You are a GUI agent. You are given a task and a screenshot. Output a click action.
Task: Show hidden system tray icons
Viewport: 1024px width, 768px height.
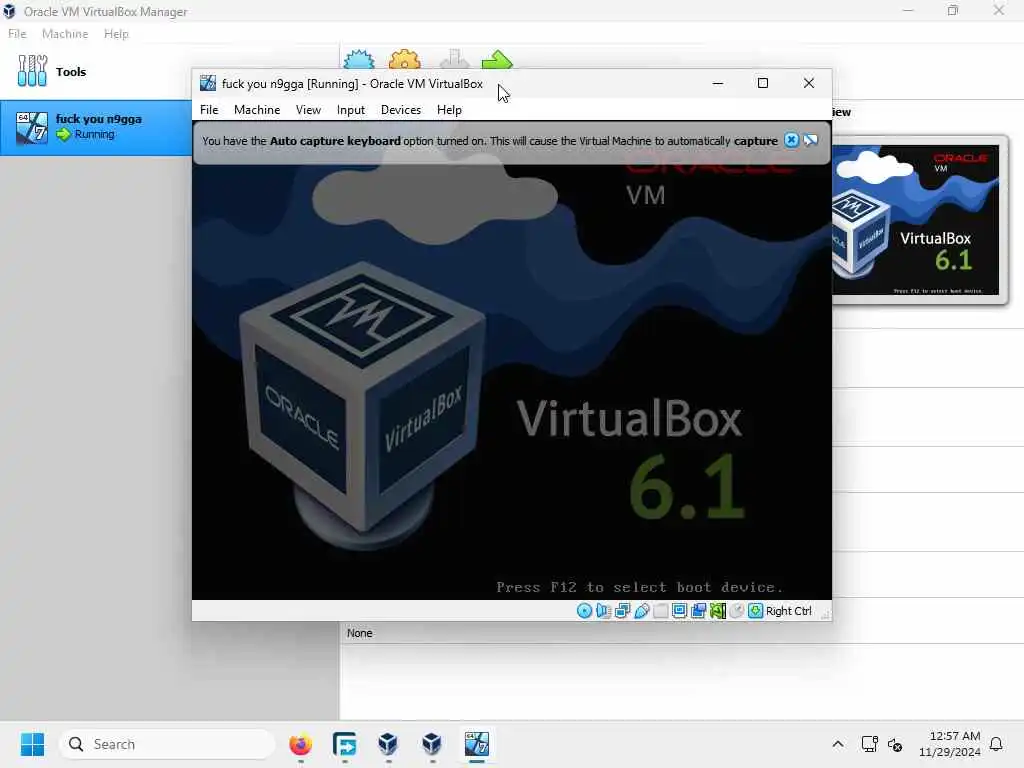pyautogui.click(x=838, y=744)
